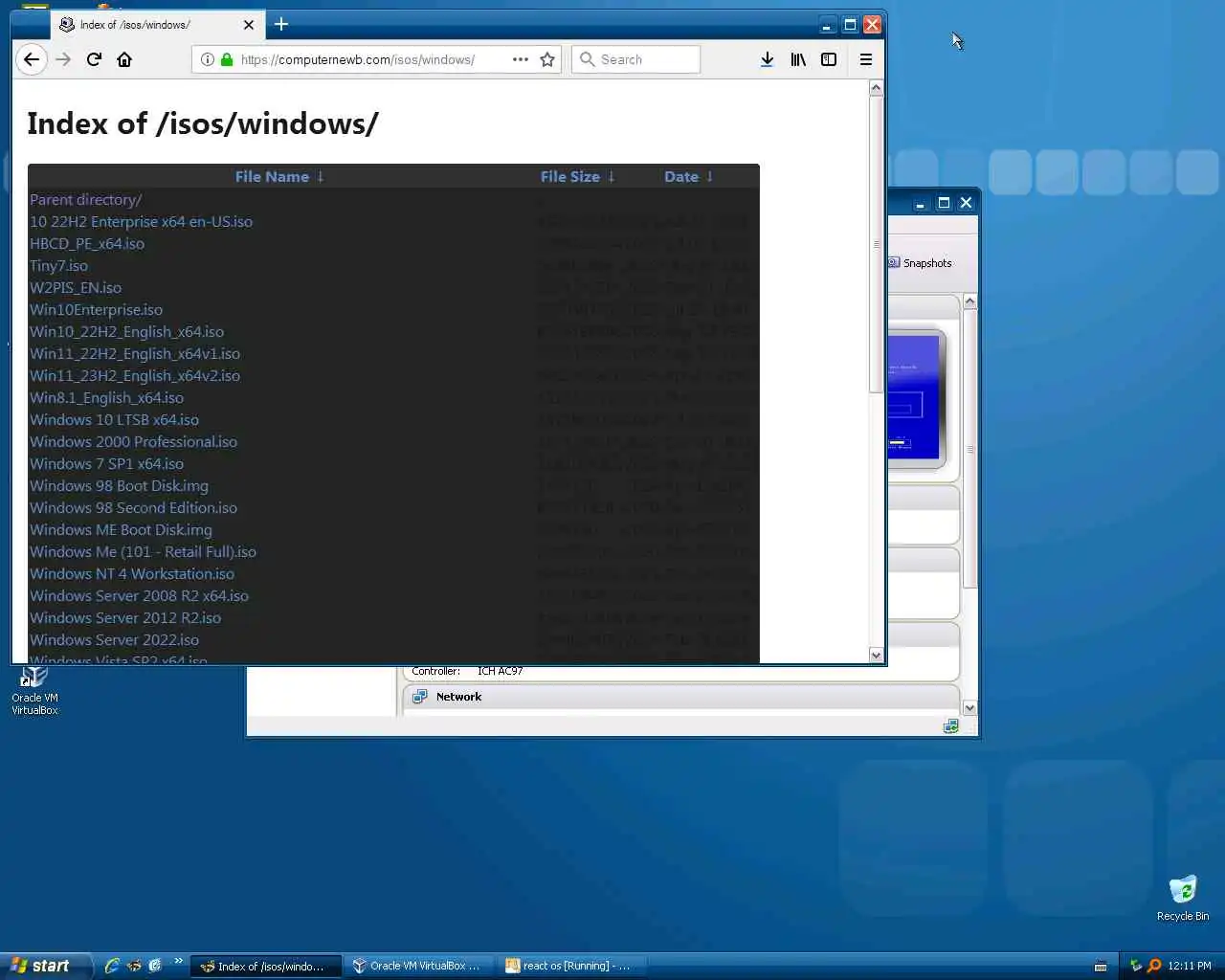Open the browser home page icon

[x=124, y=59]
